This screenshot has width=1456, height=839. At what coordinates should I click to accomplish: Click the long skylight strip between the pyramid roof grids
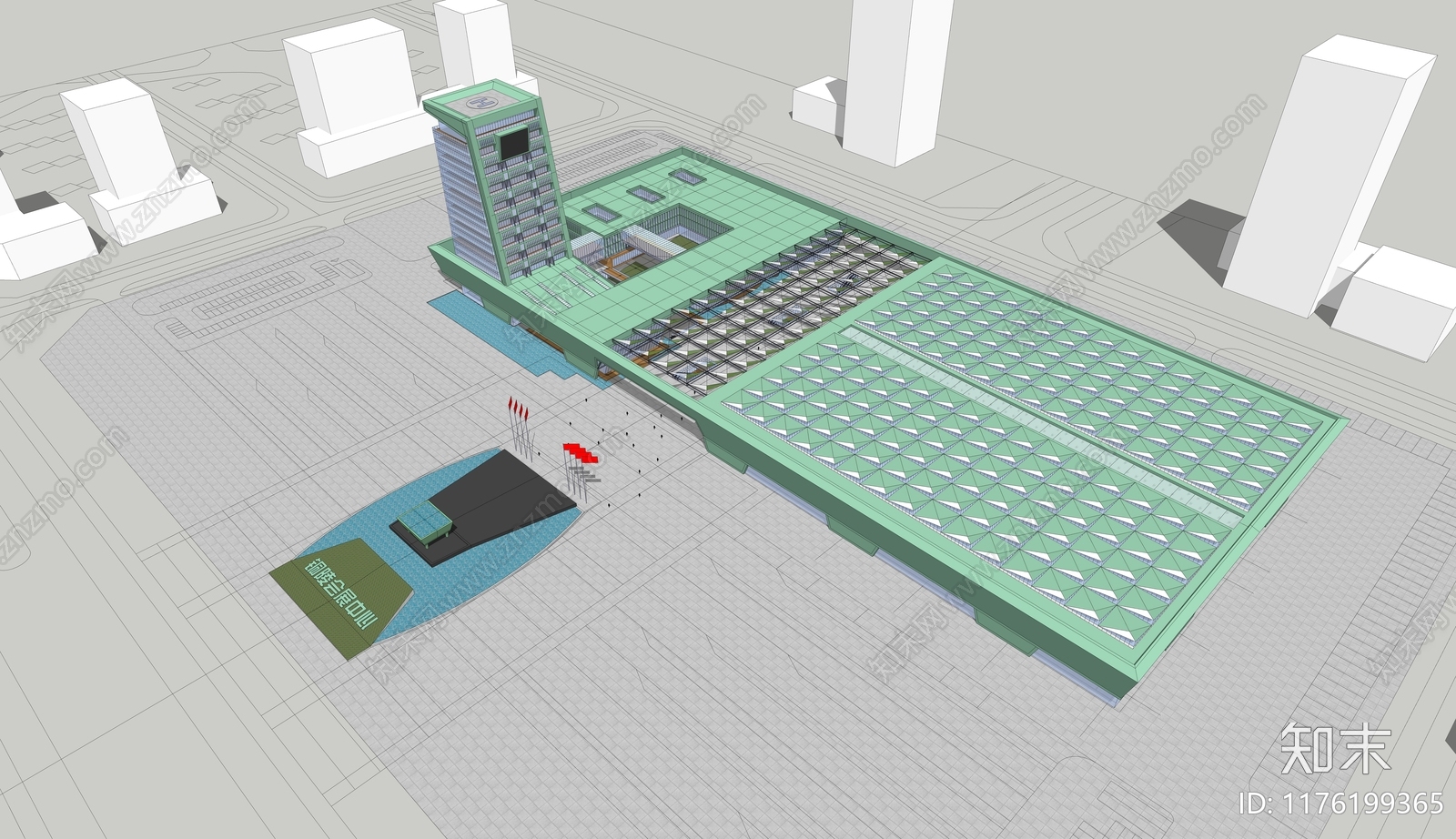pyautogui.click(x=1040, y=426)
